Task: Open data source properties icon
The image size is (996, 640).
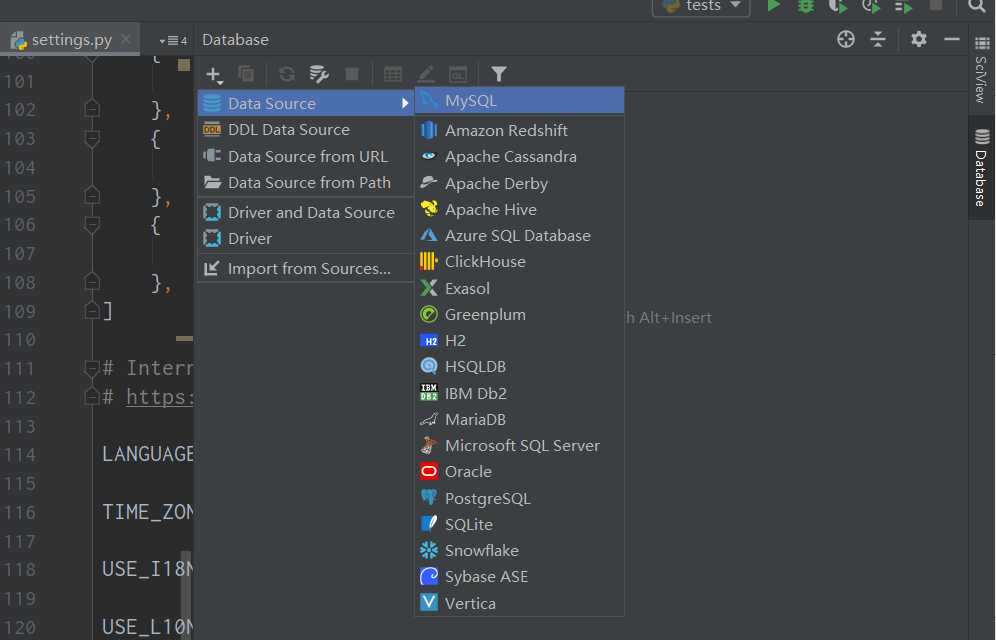Action: click(x=319, y=74)
